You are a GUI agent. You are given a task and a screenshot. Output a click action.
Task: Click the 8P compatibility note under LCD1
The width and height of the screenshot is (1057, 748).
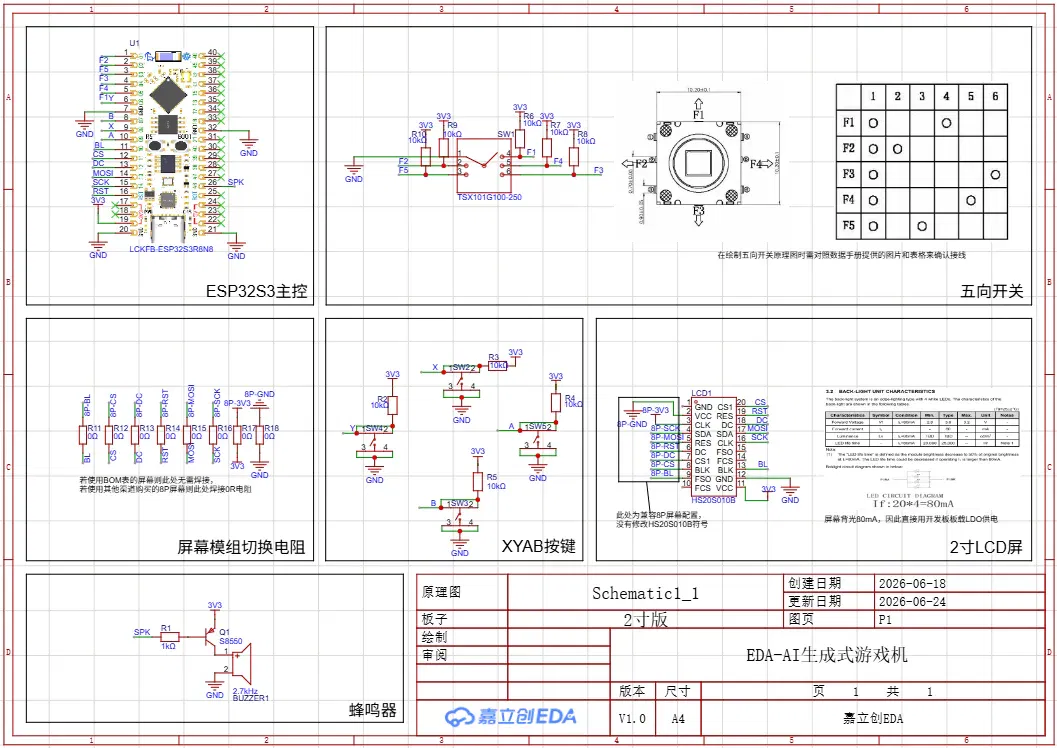pyautogui.click(x=662, y=519)
